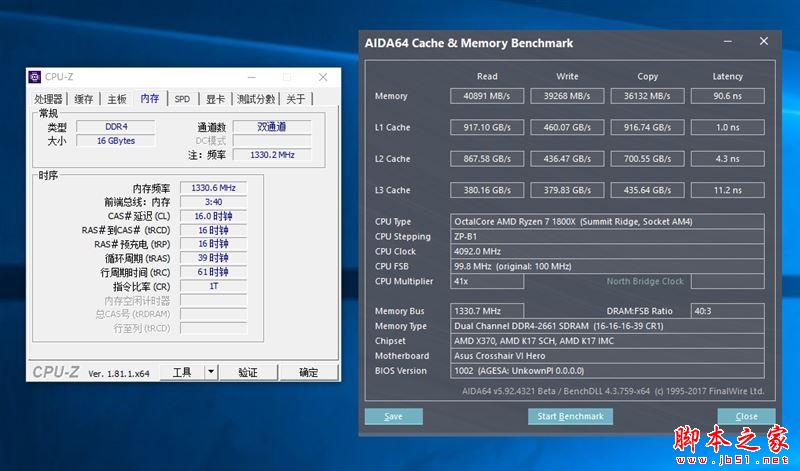Click the 双通道 channel value in CPU-Z
Image resolution: width=800 pixels, height=471 pixels.
click(272, 127)
